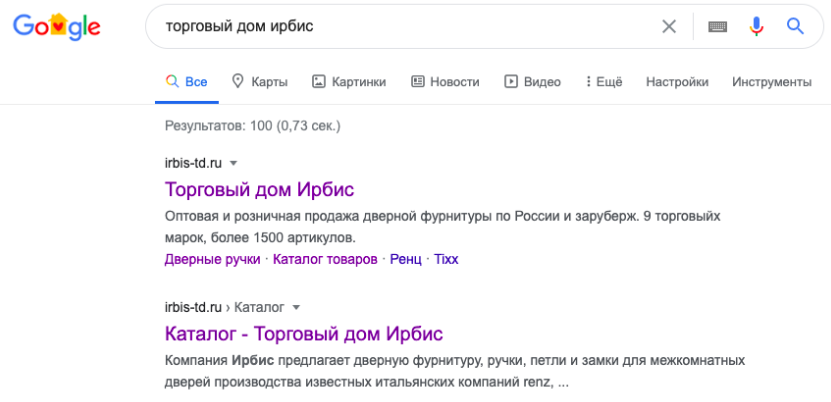The image size is (831, 402).
Task: Follow the Дверные ручки sitelink
Action: 213,260
